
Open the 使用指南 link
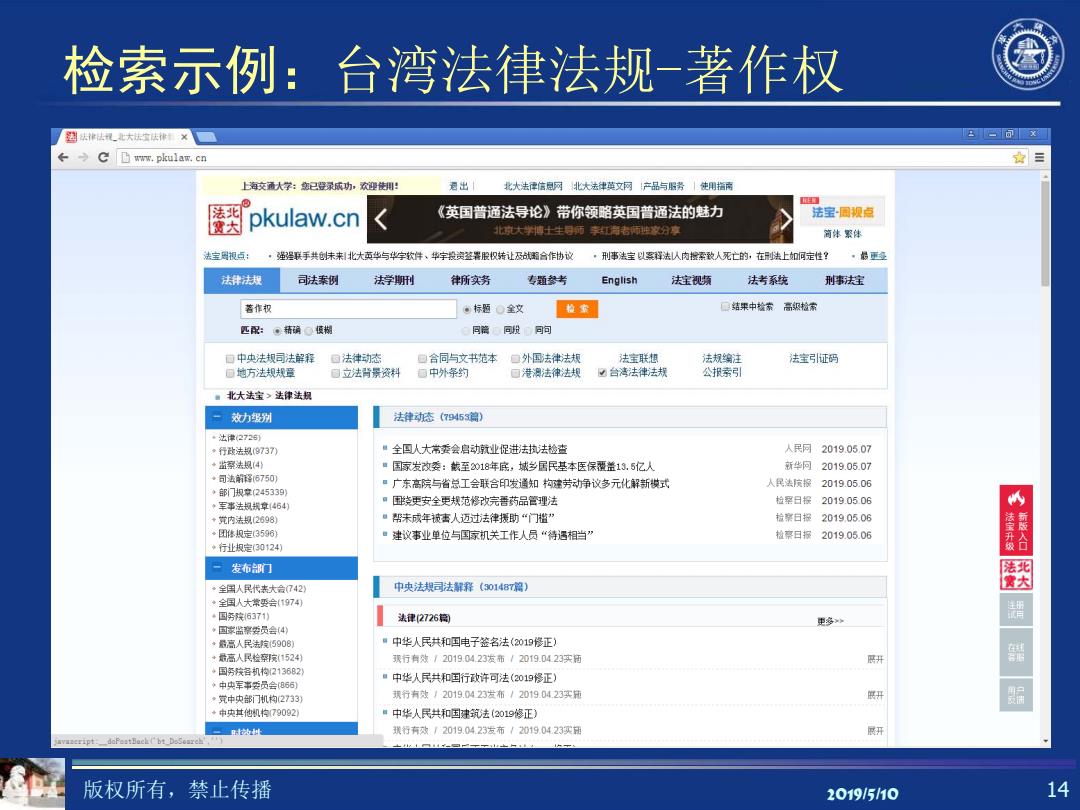click(716, 186)
